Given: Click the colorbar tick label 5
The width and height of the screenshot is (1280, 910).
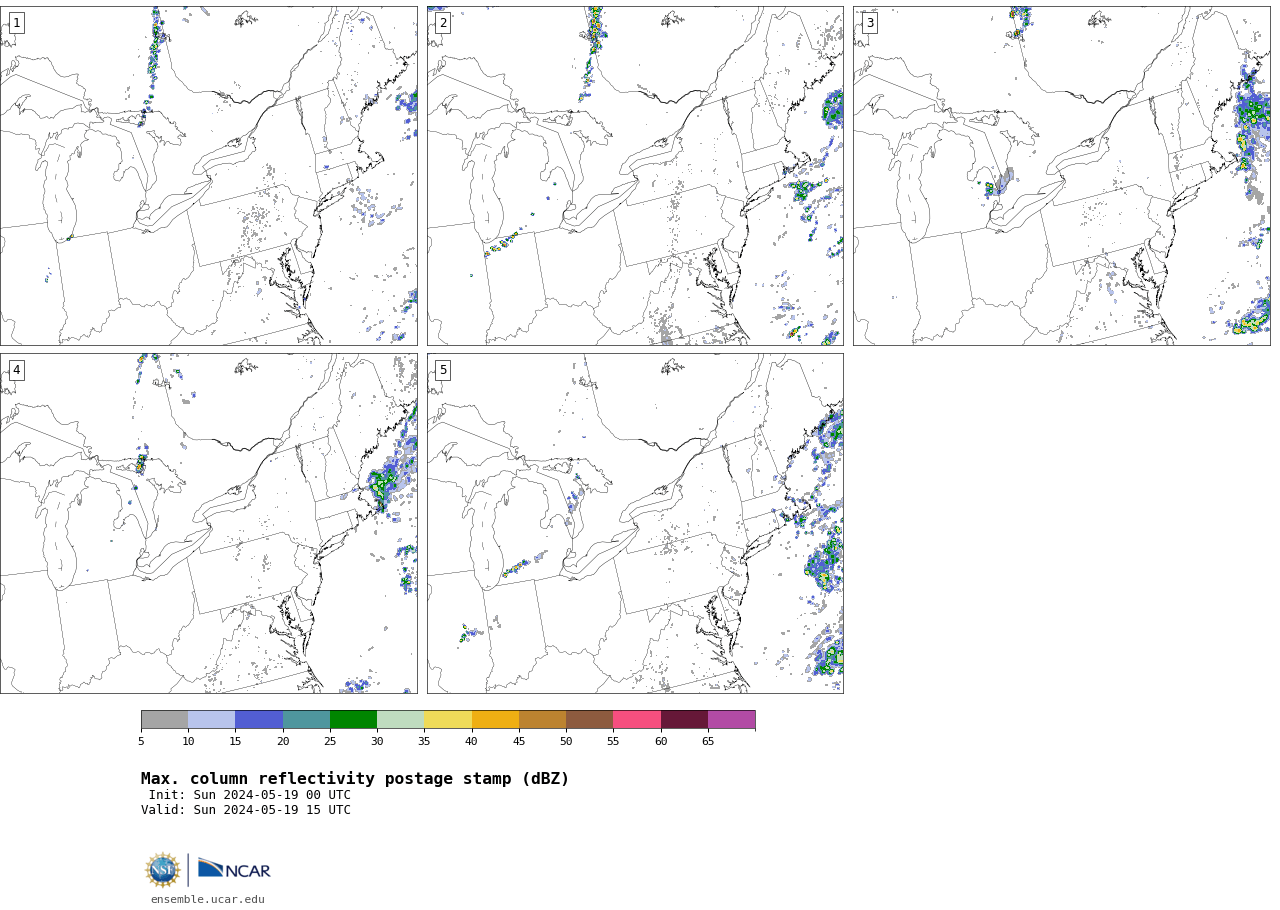Looking at the screenshot, I should pyautogui.click(x=141, y=741).
